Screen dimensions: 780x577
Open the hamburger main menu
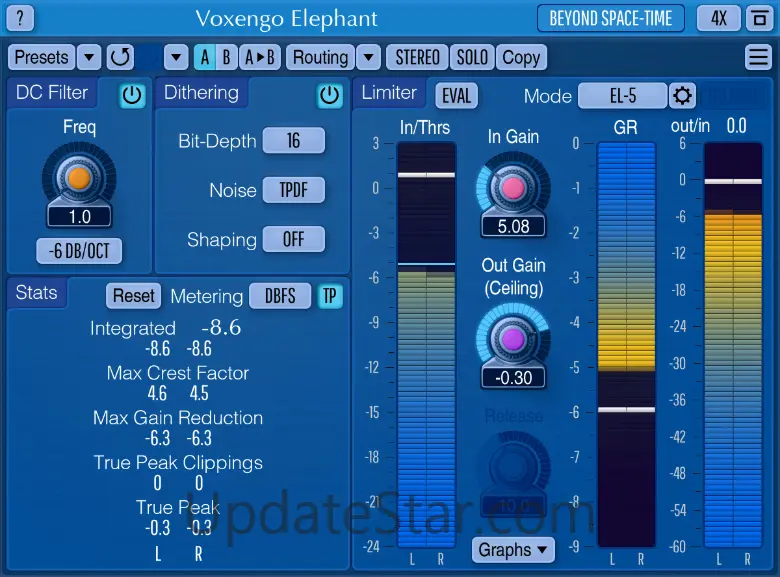[x=758, y=57]
